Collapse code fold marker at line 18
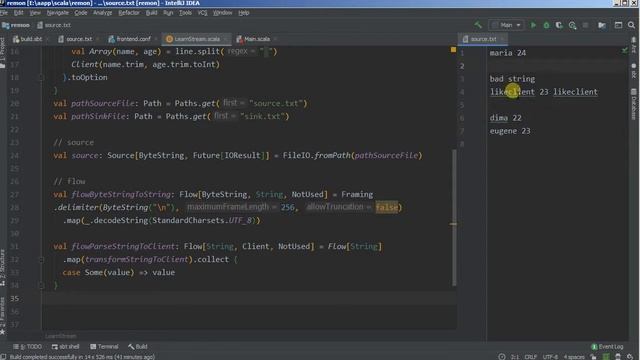 [x=41, y=78]
